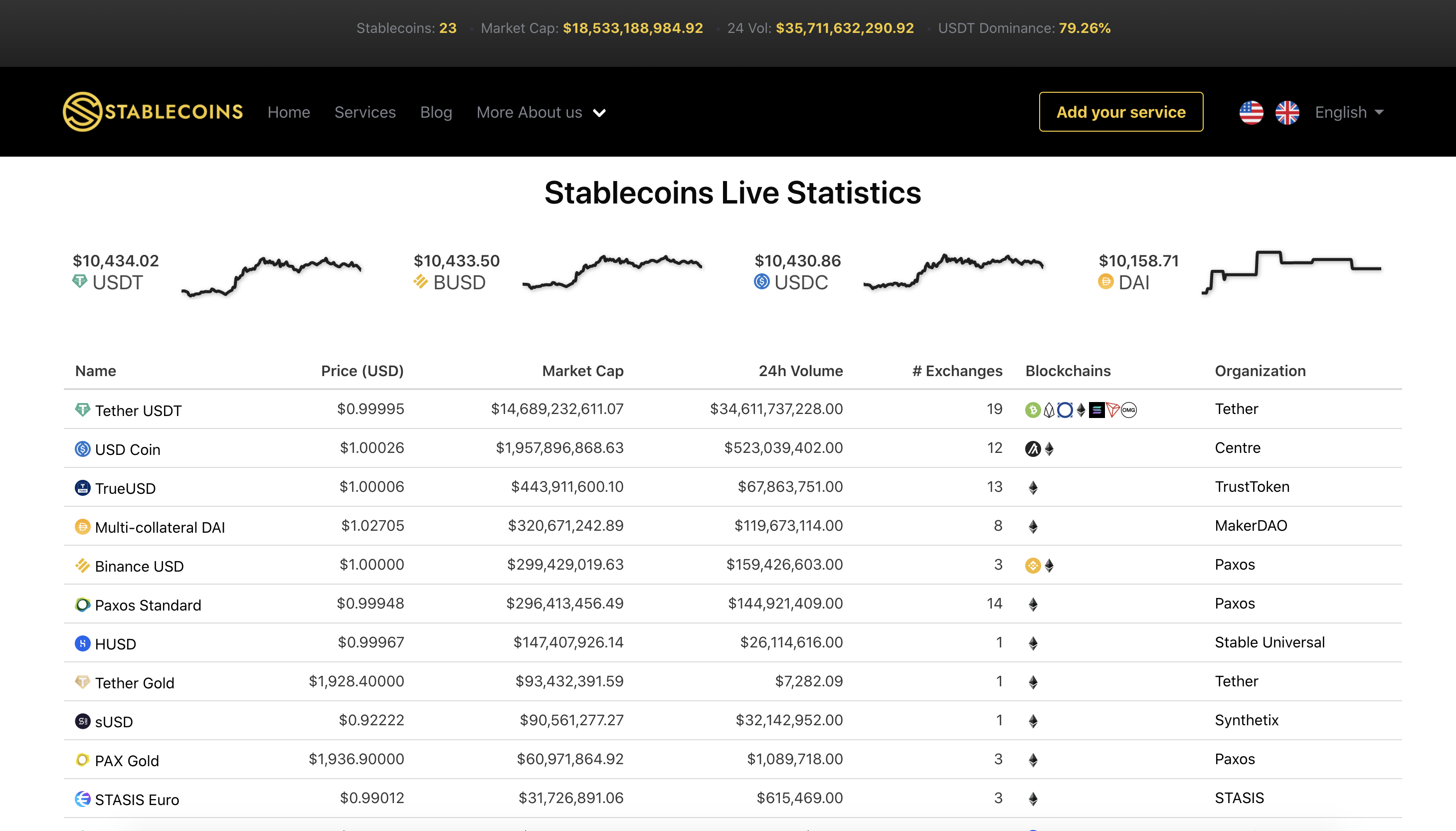Image resolution: width=1456 pixels, height=831 pixels.
Task: Click the Stablecoins logo
Action: tap(153, 112)
